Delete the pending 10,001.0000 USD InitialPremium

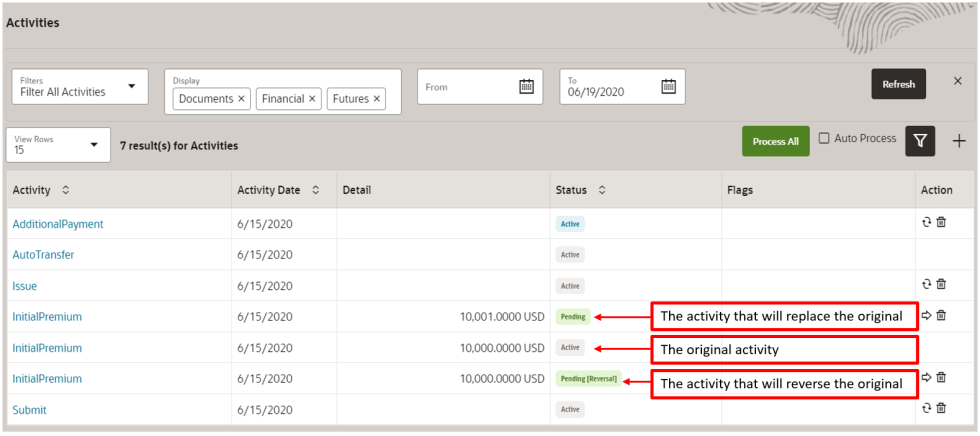941,315
